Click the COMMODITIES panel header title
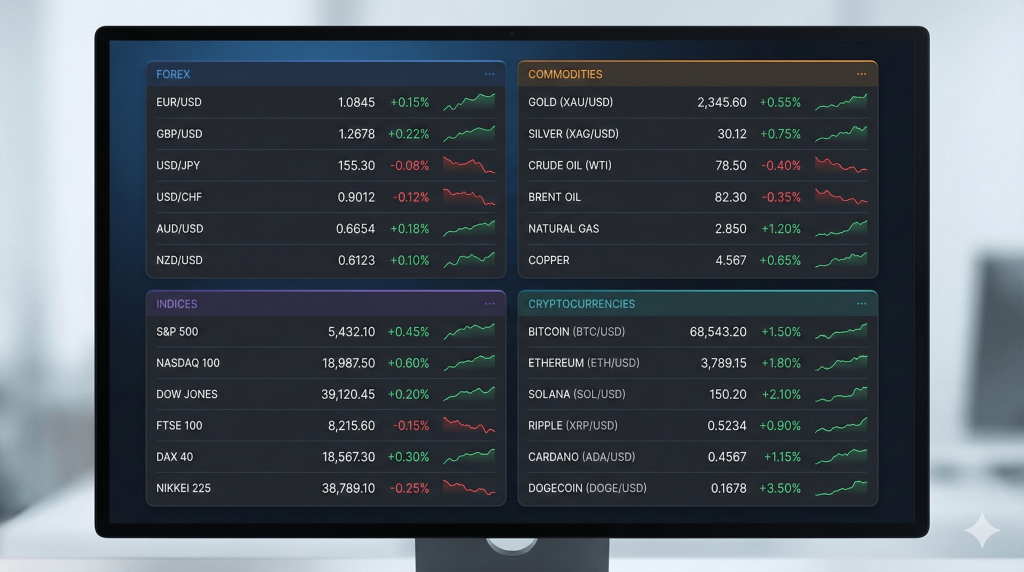The height and width of the screenshot is (572, 1024). pos(565,74)
